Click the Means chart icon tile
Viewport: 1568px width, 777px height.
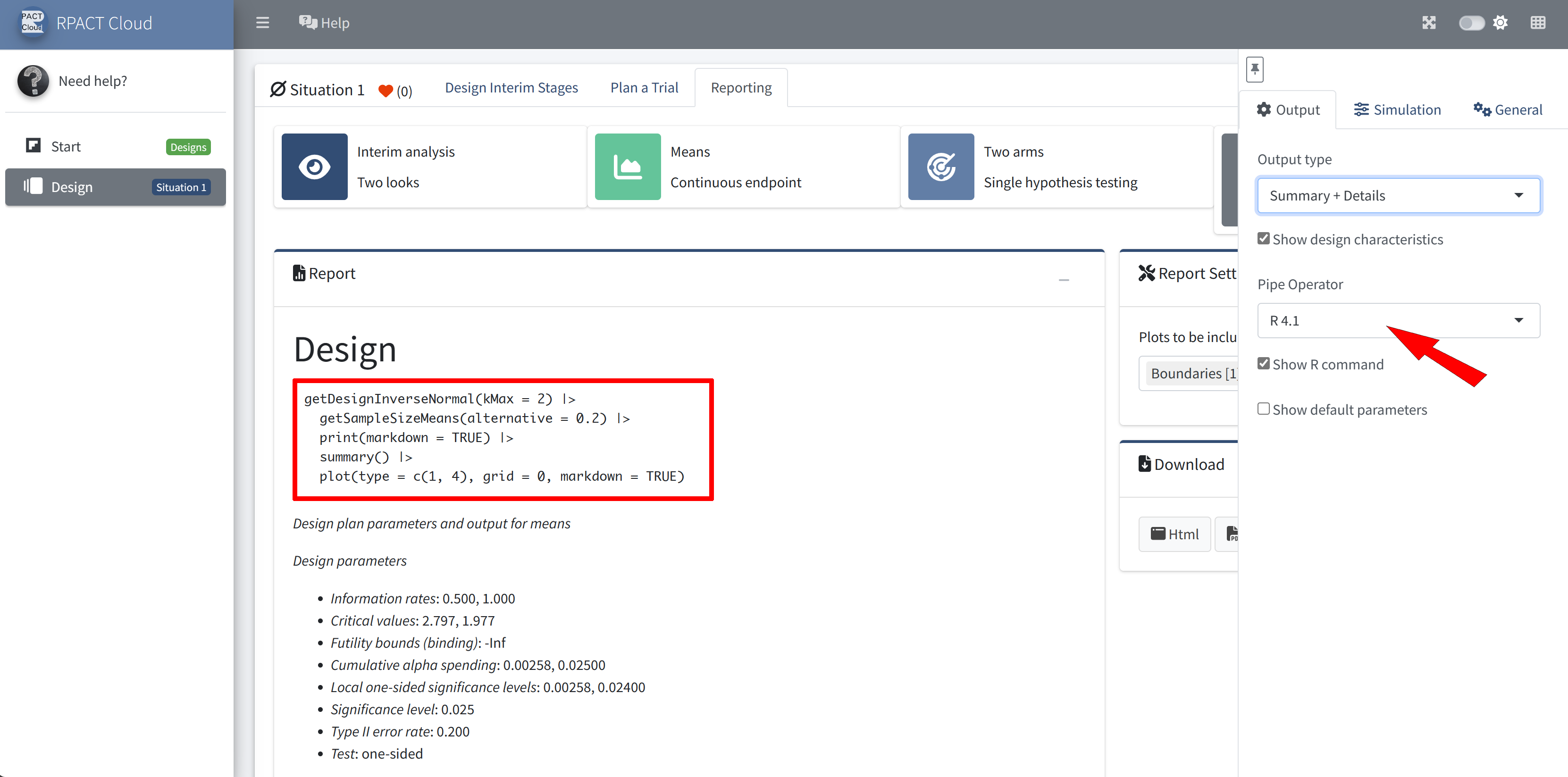(x=627, y=167)
